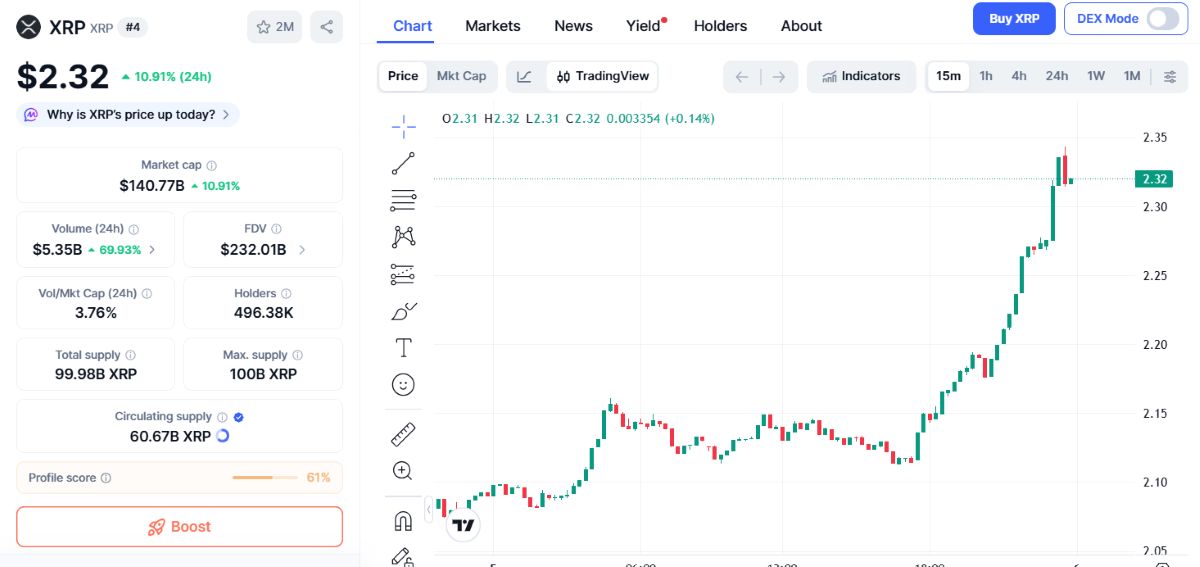This screenshot has height=567, width=1200.
Task: Expand the left panel collapse handle
Action: (428, 510)
